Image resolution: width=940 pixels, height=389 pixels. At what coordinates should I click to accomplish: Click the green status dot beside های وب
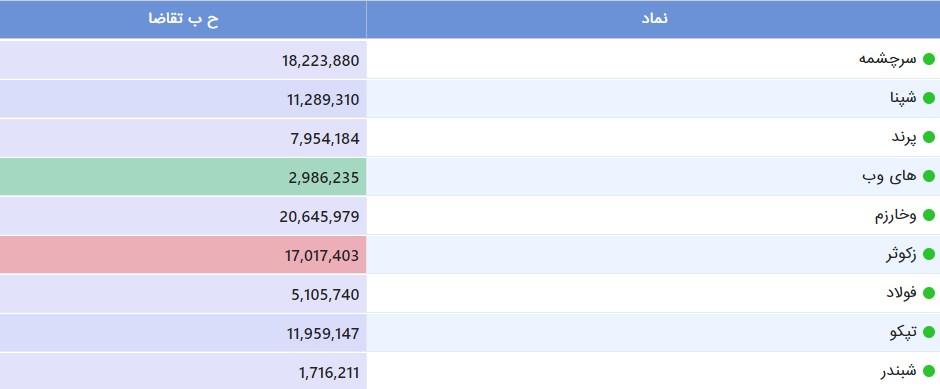[929, 176]
